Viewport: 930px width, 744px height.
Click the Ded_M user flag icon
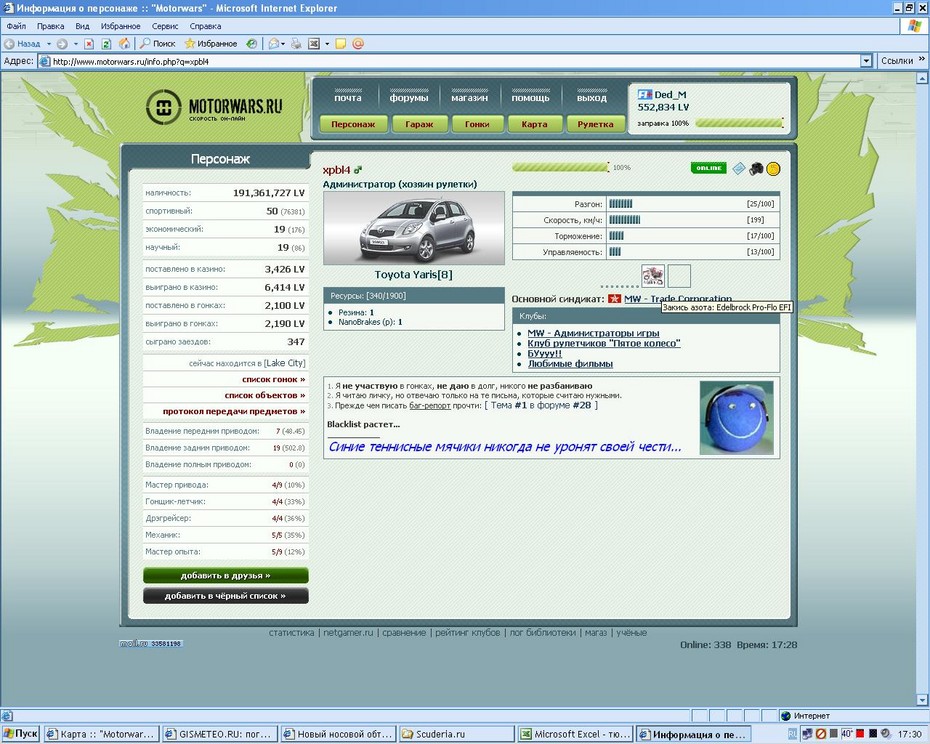[x=644, y=94]
